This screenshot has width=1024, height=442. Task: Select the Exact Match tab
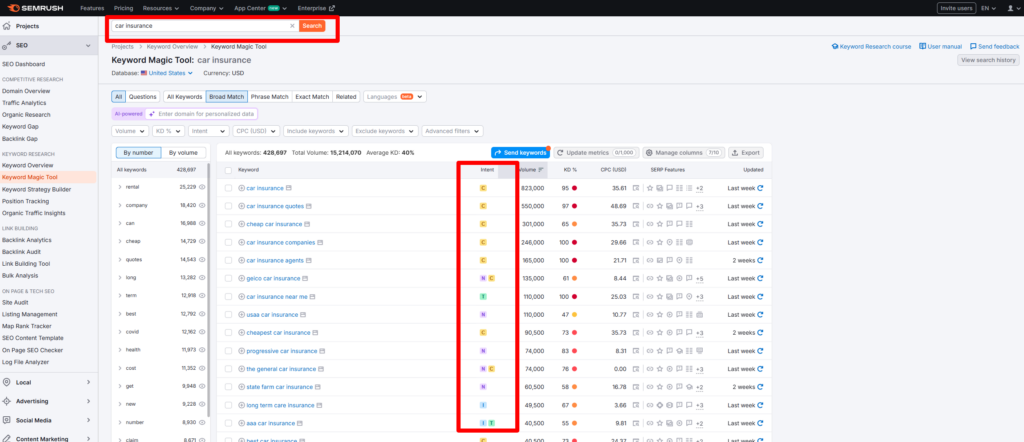[x=312, y=97]
